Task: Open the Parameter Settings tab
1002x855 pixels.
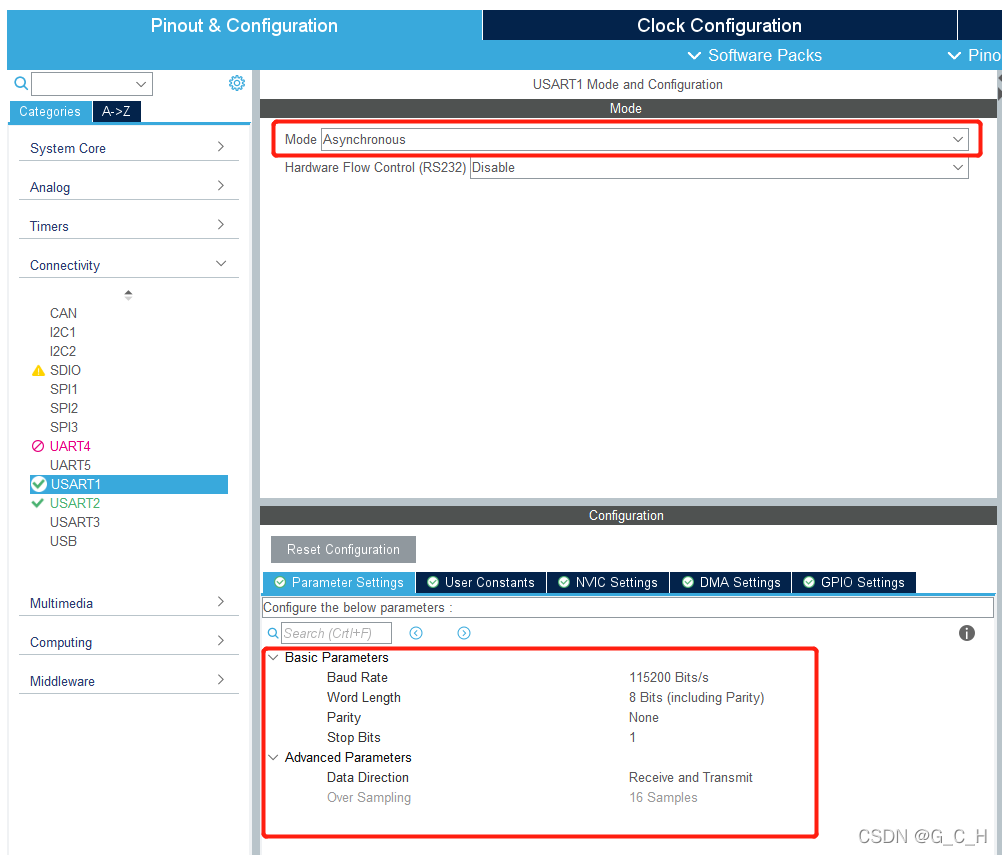Action: pyautogui.click(x=339, y=582)
